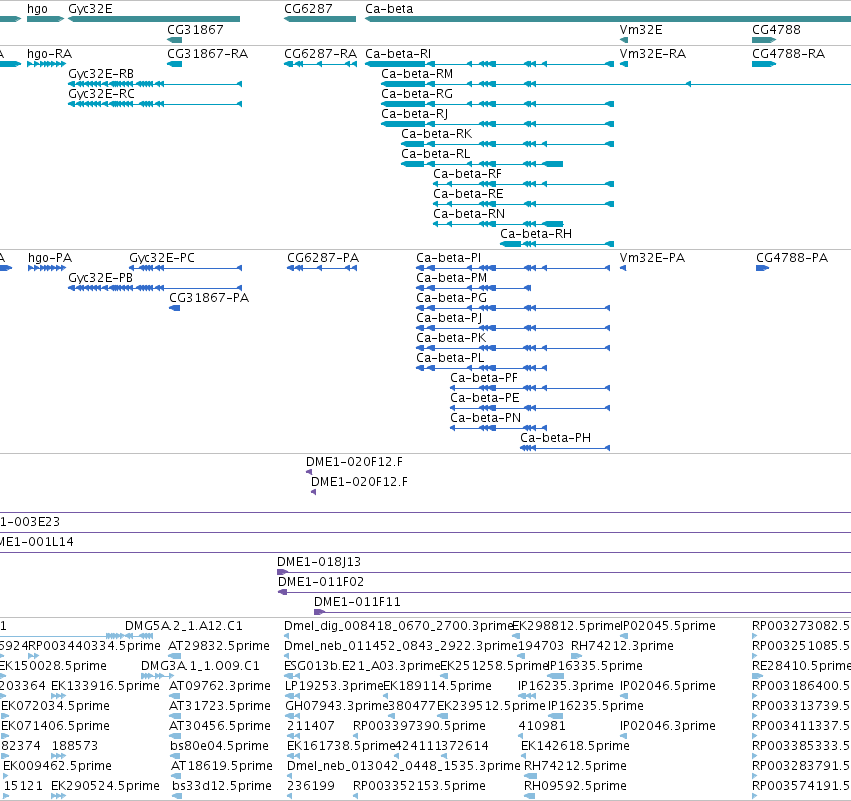This screenshot has width=851, height=801.
Task: Select the Ca-beta-RE transcript label
Action: (468, 194)
